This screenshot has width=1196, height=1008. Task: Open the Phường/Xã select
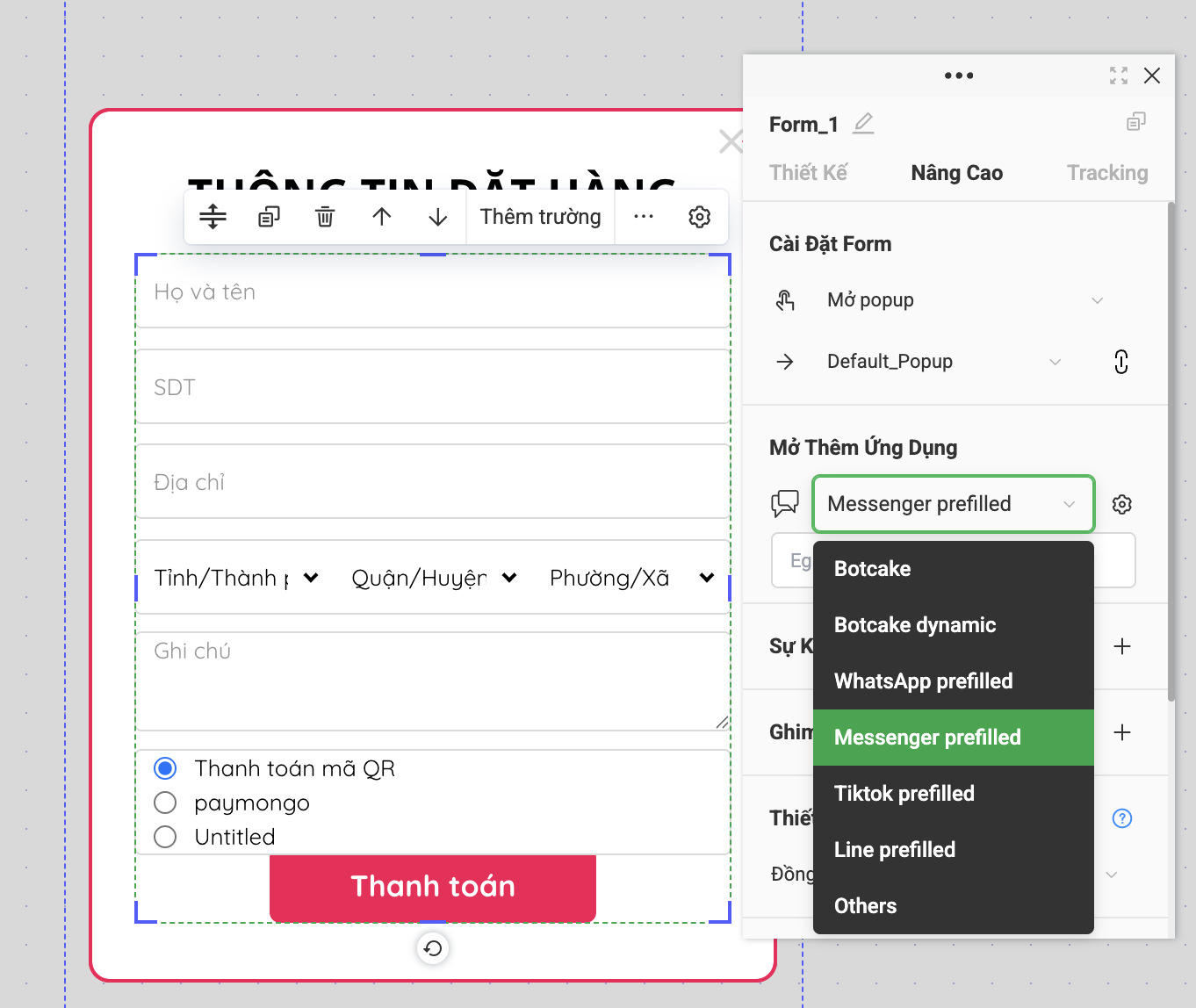[632, 578]
